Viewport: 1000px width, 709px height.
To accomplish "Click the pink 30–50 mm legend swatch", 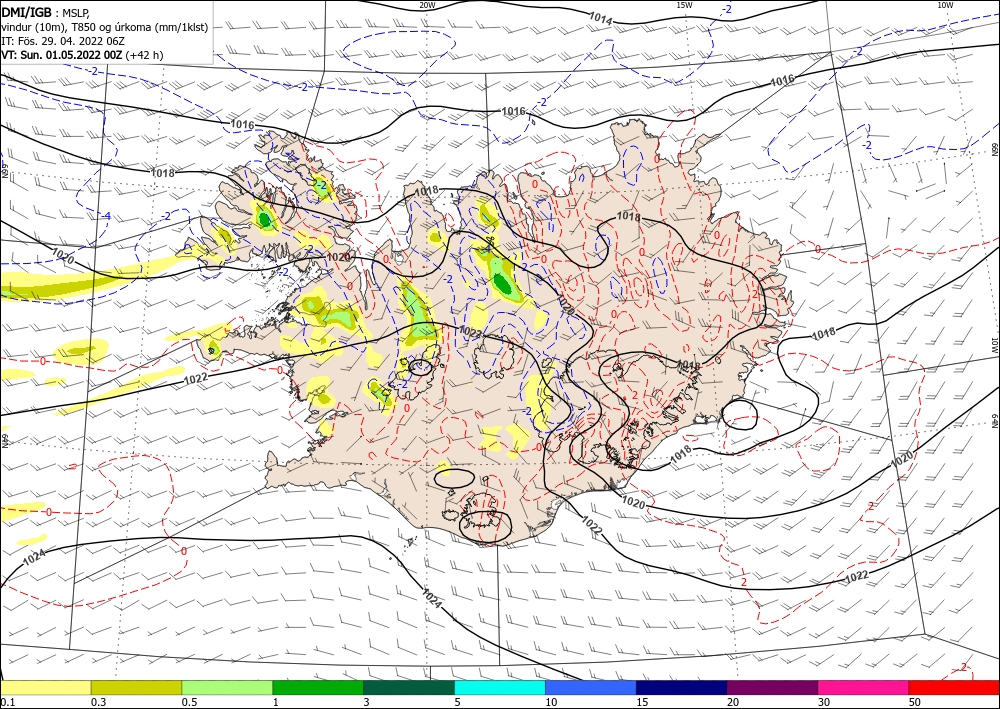I will coord(864,687).
